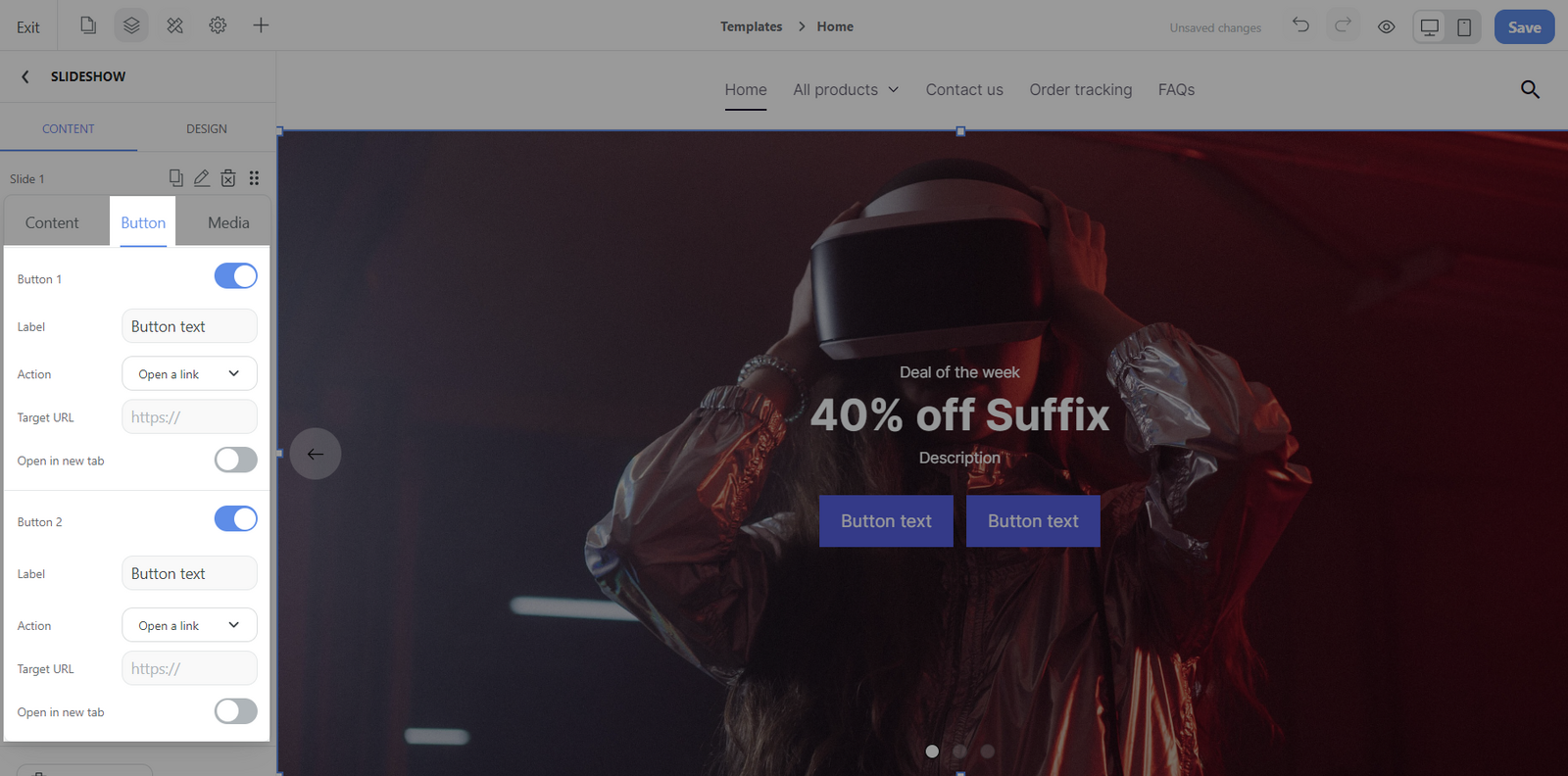Click Home in the breadcrumb
Image resolution: width=1568 pixels, height=776 pixels.
click(x=835, y=26)
